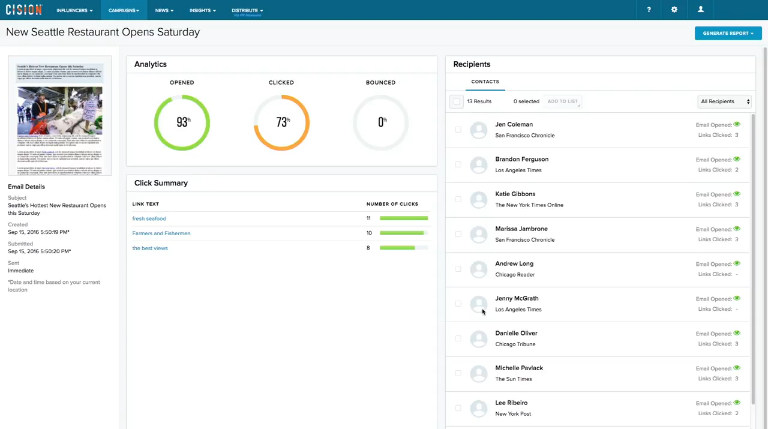
Task: Click Jen Coleman's avatar icon
Action: 478,130
